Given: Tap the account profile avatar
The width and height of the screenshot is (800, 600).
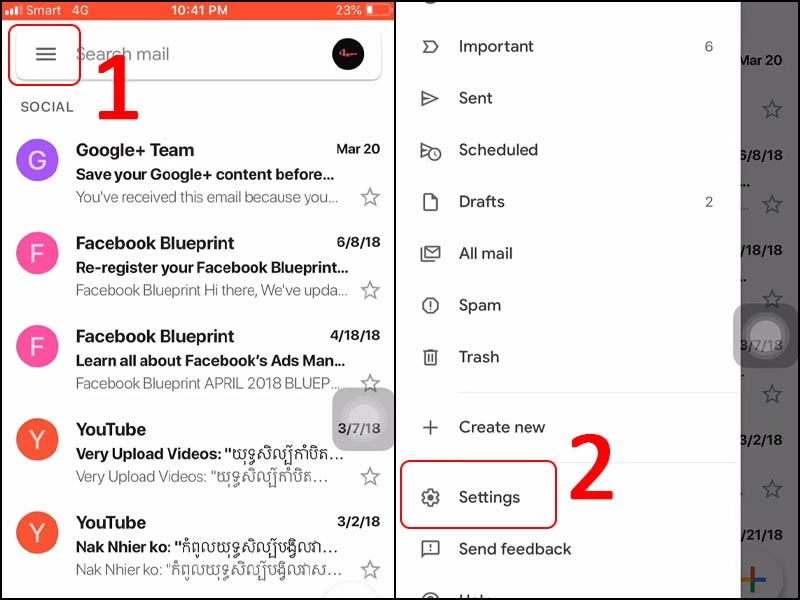Looking at the screenshot, I should click(x=348, y=54).
